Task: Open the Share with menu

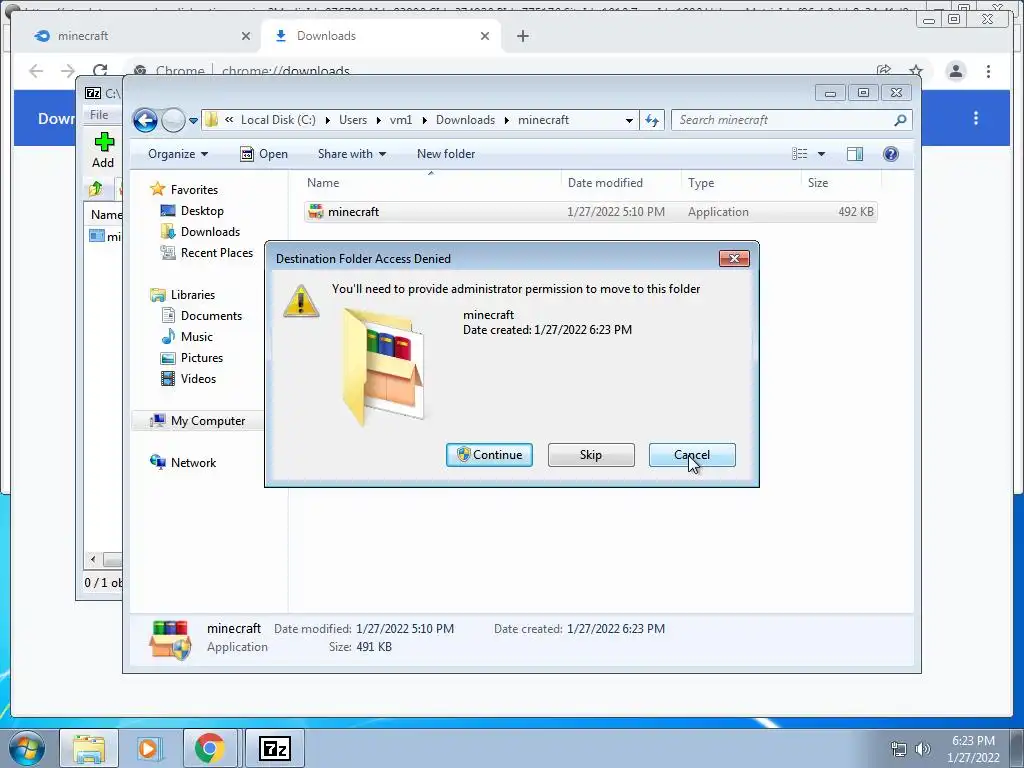Action: tap(351, 154)
